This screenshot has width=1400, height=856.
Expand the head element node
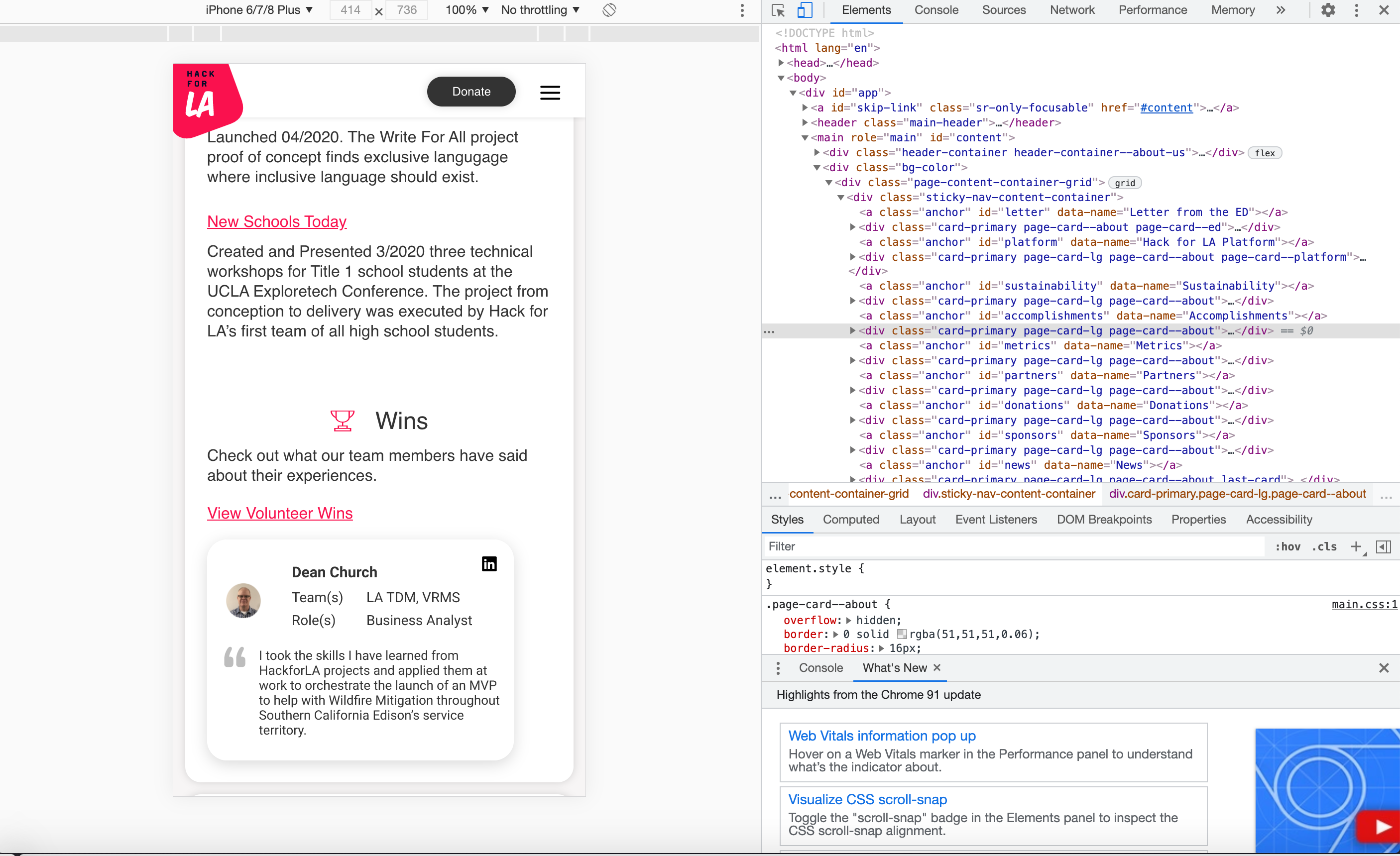[x=781, y=63]
